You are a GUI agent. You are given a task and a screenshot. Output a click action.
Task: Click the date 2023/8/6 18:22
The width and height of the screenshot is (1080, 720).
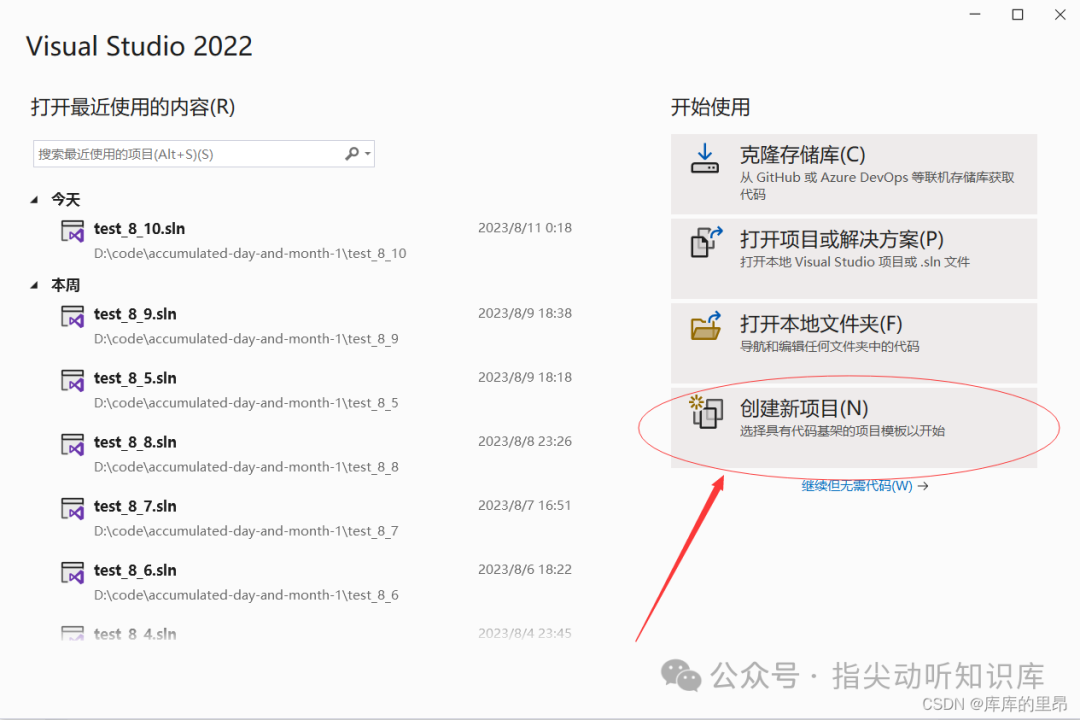(525, 570)
